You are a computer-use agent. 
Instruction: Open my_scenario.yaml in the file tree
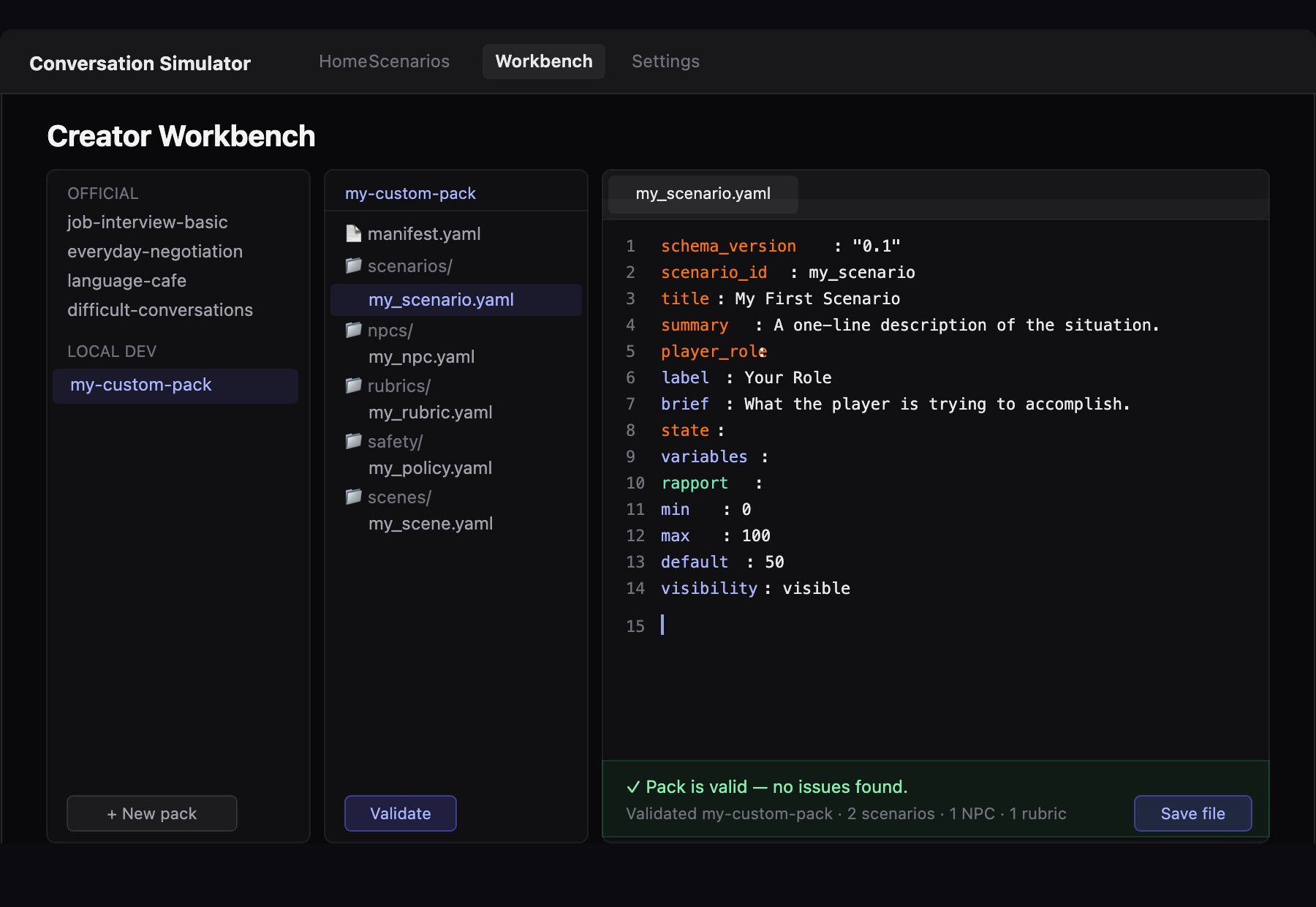click(456, 300)
